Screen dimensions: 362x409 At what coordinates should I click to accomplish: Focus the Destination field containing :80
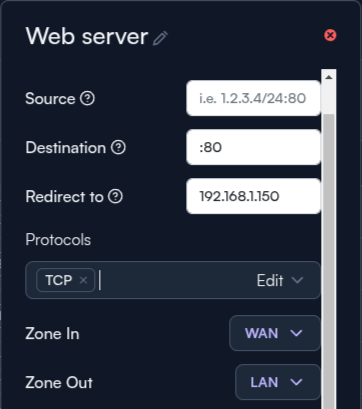pos(253,147)
